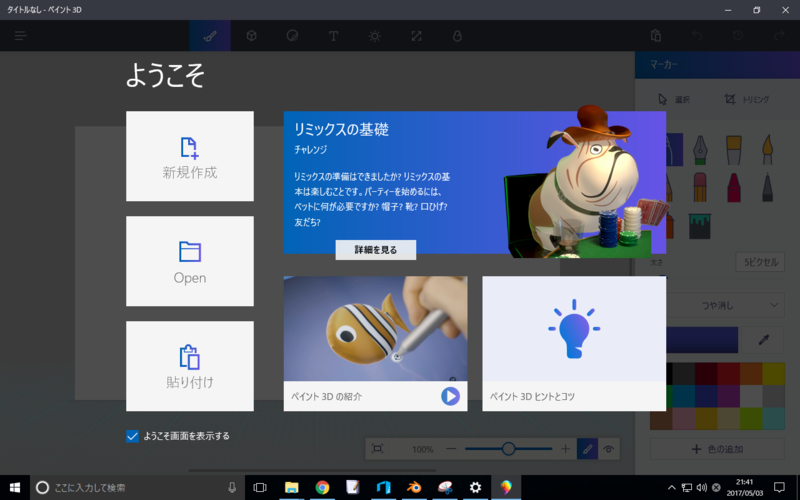Open the hamburger menu in Paint 3D
The height and width of the screenshot is (500, 800).
pyautogui.click(x=20, y=35)
